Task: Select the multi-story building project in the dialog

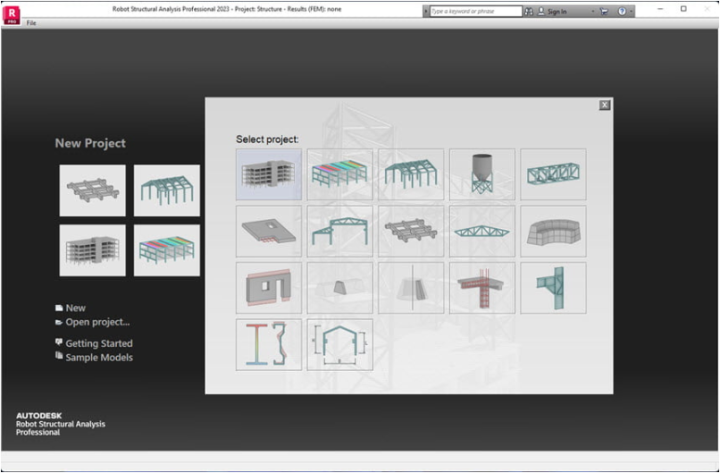Action: click(x=269, y=174)
